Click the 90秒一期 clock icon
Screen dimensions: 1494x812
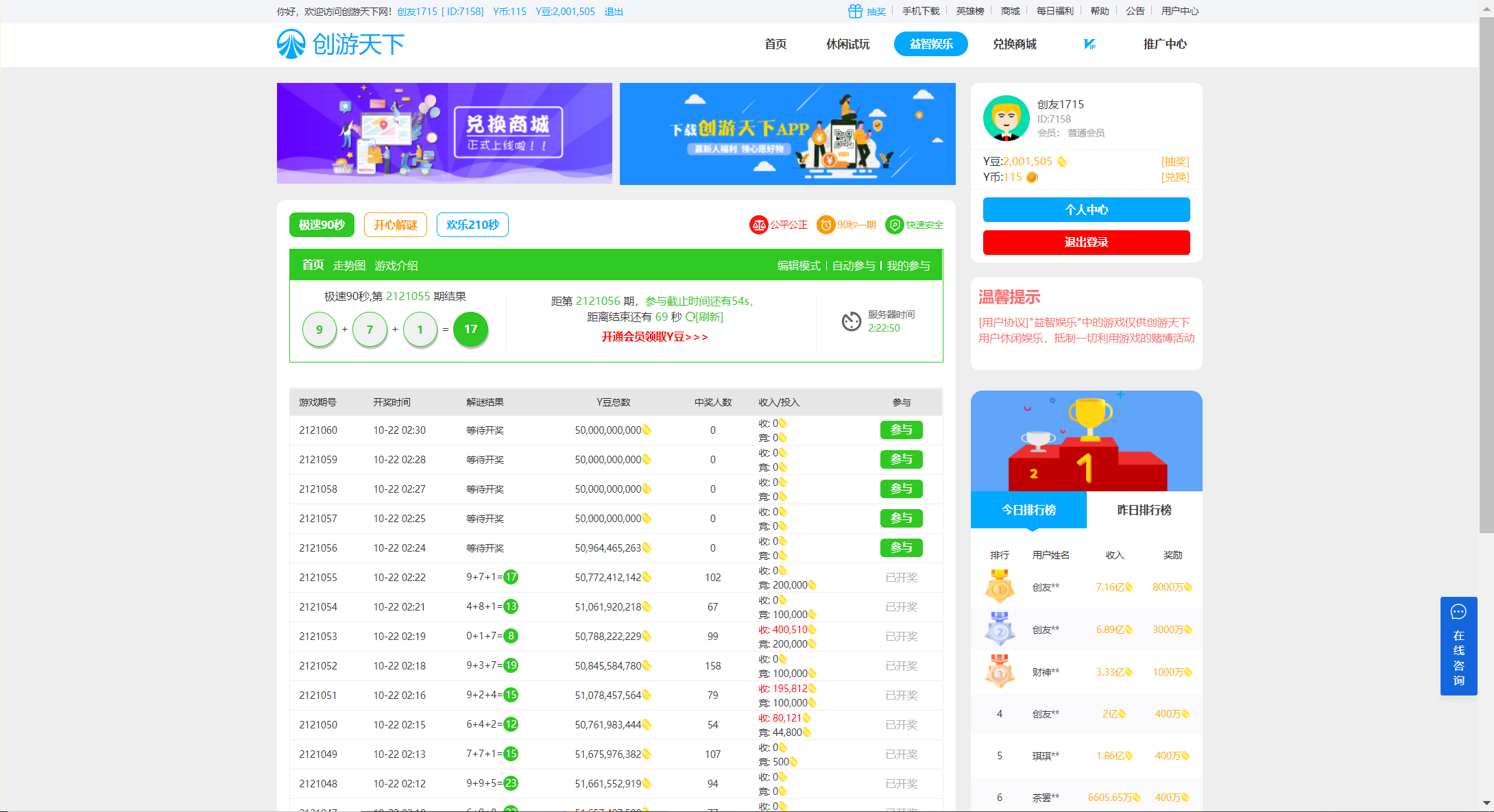[x=826, y=225]
